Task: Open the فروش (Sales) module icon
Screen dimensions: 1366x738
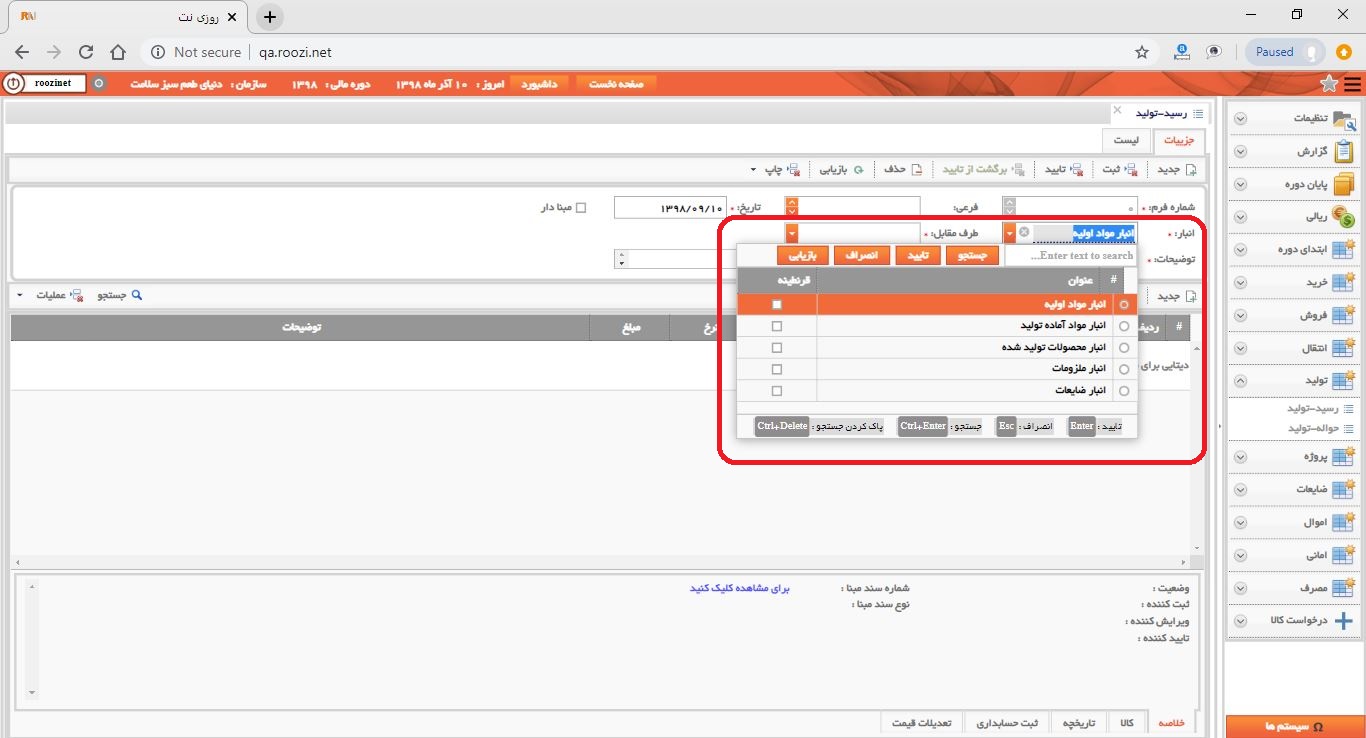Action: click(x=1344, y=315)
